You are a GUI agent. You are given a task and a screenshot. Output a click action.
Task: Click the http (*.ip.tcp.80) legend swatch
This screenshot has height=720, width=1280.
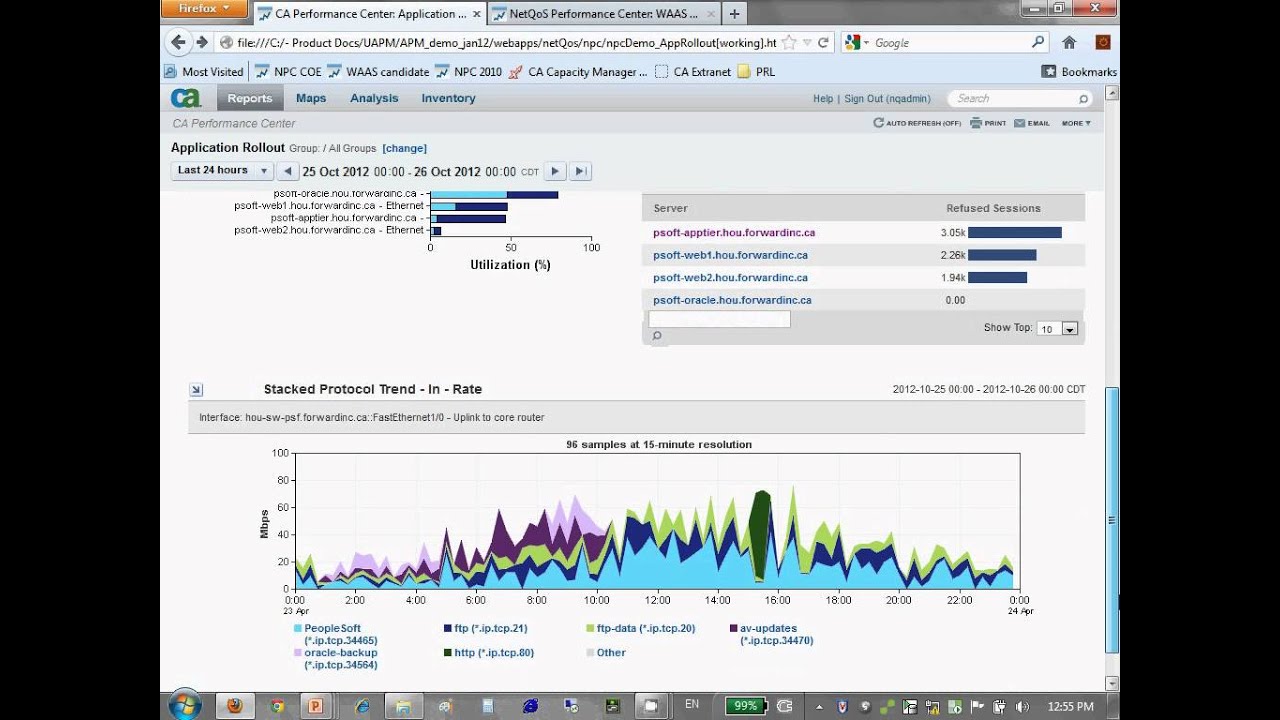447,652
